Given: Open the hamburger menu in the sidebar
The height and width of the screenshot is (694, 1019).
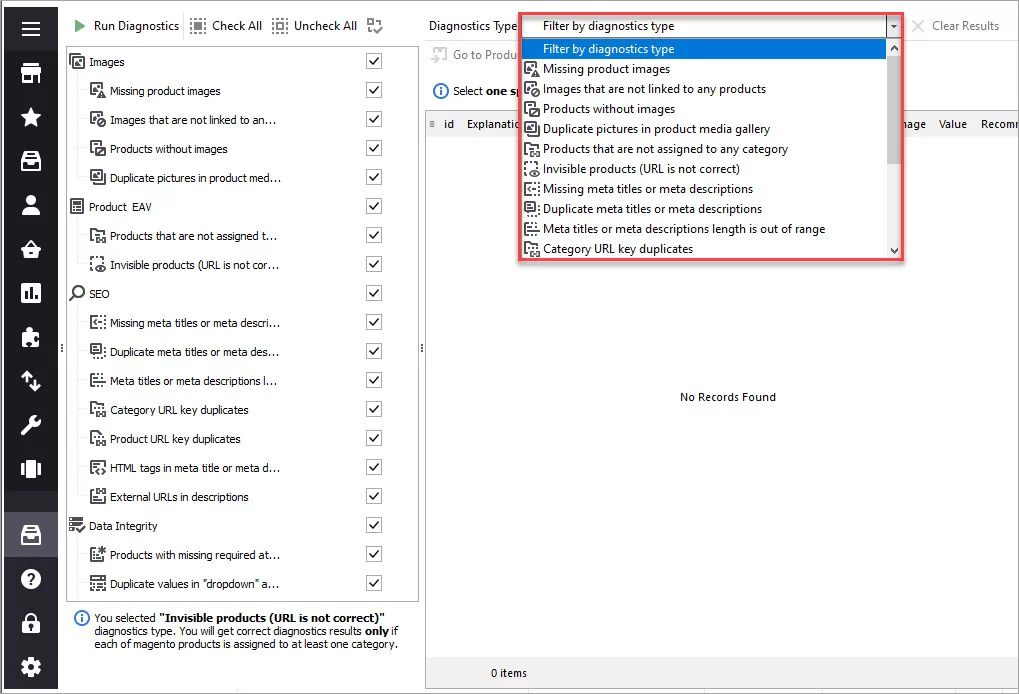Looking at the screenshot, I should (x=31, y=29).
